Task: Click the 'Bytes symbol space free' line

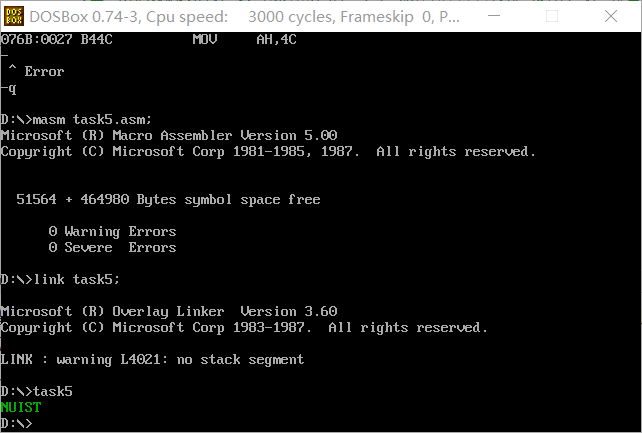Action: point(168,200)
